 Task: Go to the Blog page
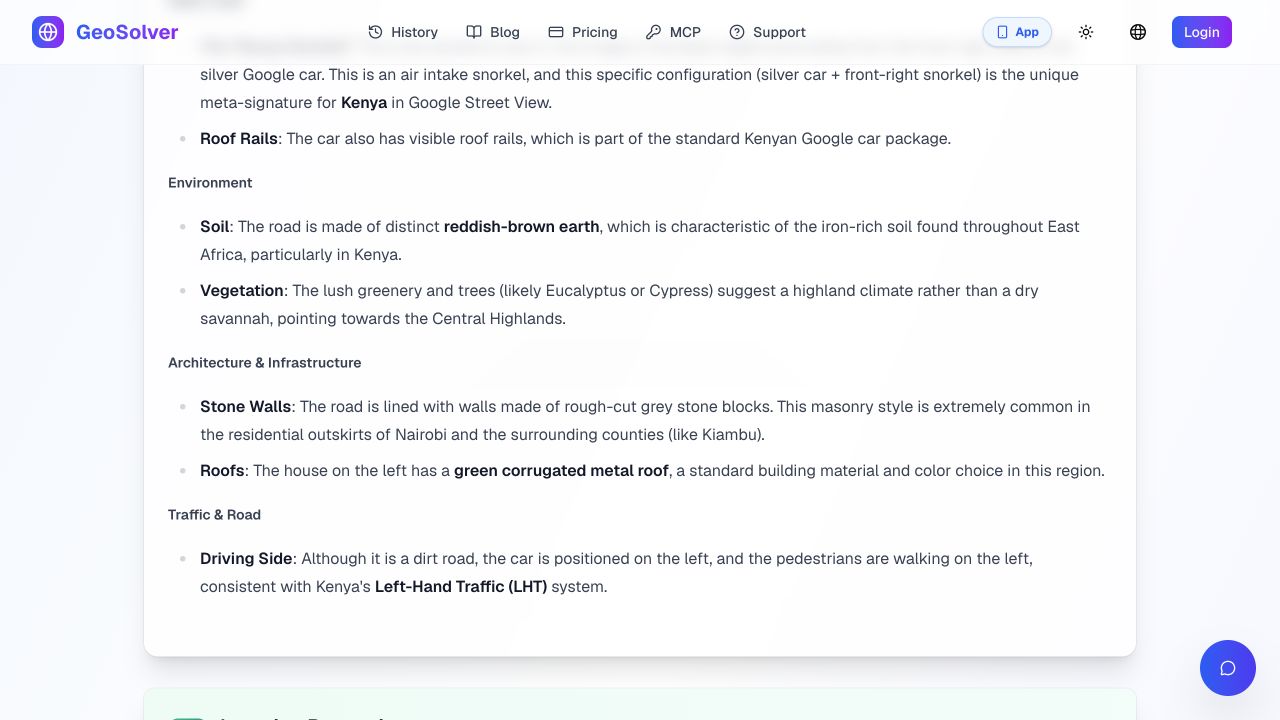click(493, 32)
